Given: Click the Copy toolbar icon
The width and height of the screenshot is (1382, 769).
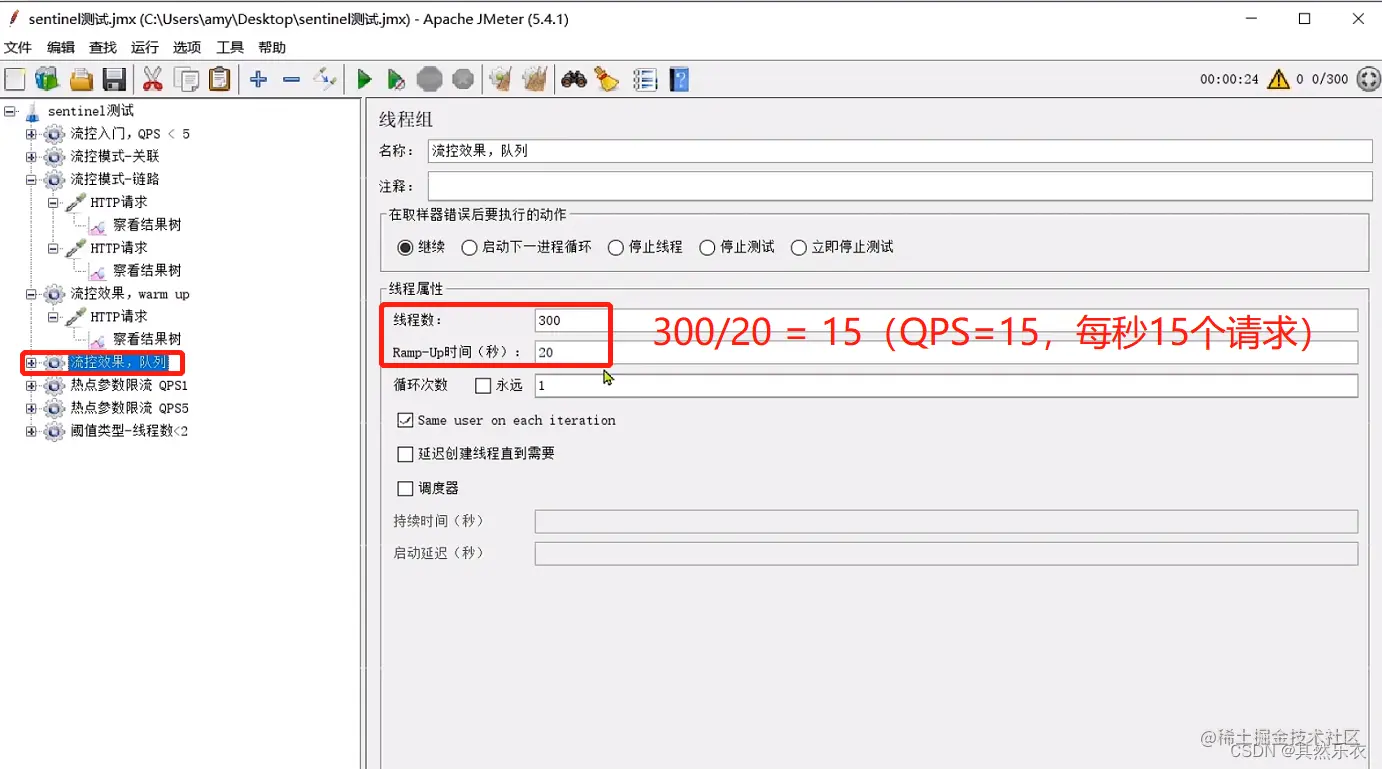Looking at the screenshot, I should point(186,79).
